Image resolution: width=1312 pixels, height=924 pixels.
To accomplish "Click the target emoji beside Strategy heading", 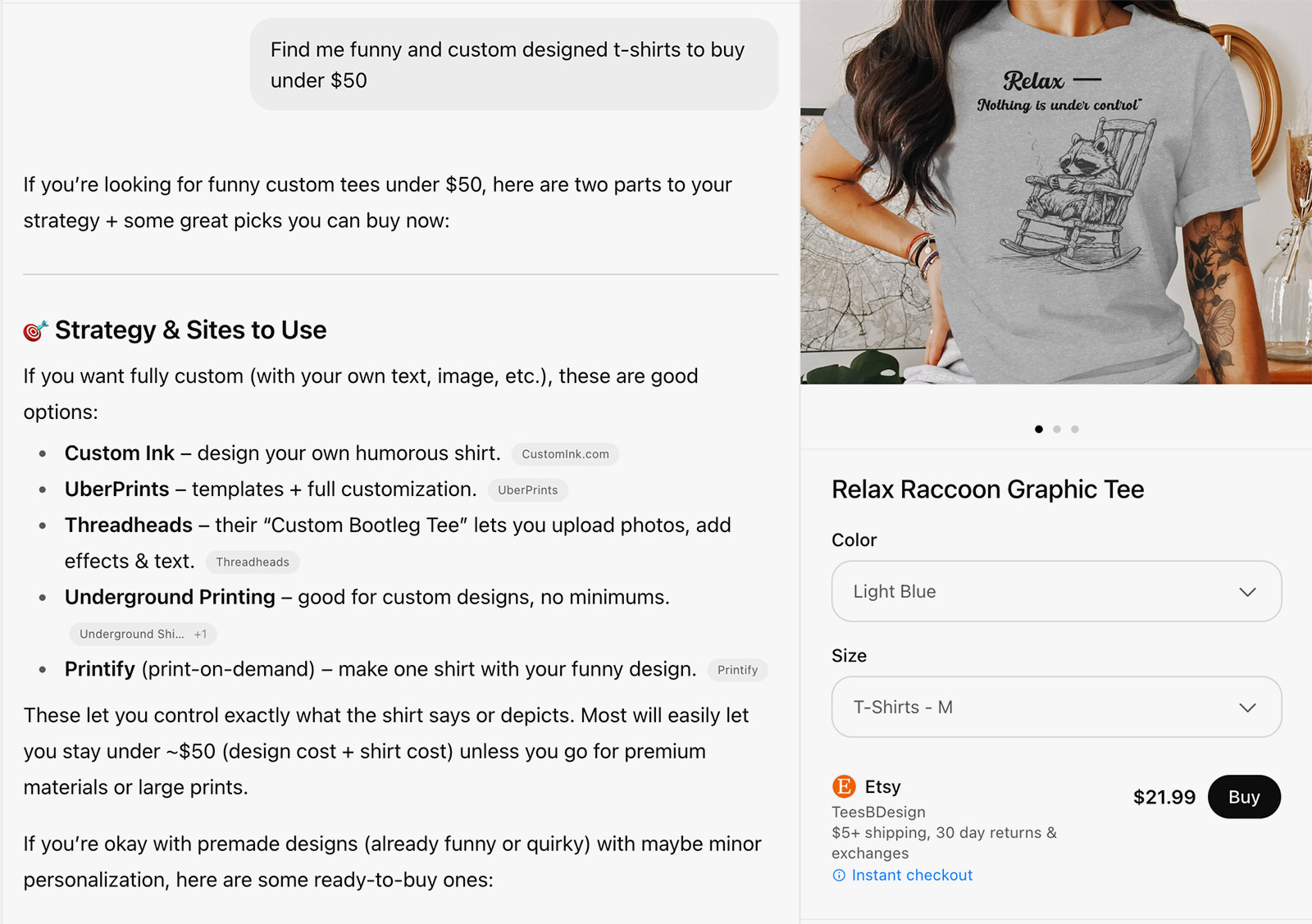I will pos(35,330).
